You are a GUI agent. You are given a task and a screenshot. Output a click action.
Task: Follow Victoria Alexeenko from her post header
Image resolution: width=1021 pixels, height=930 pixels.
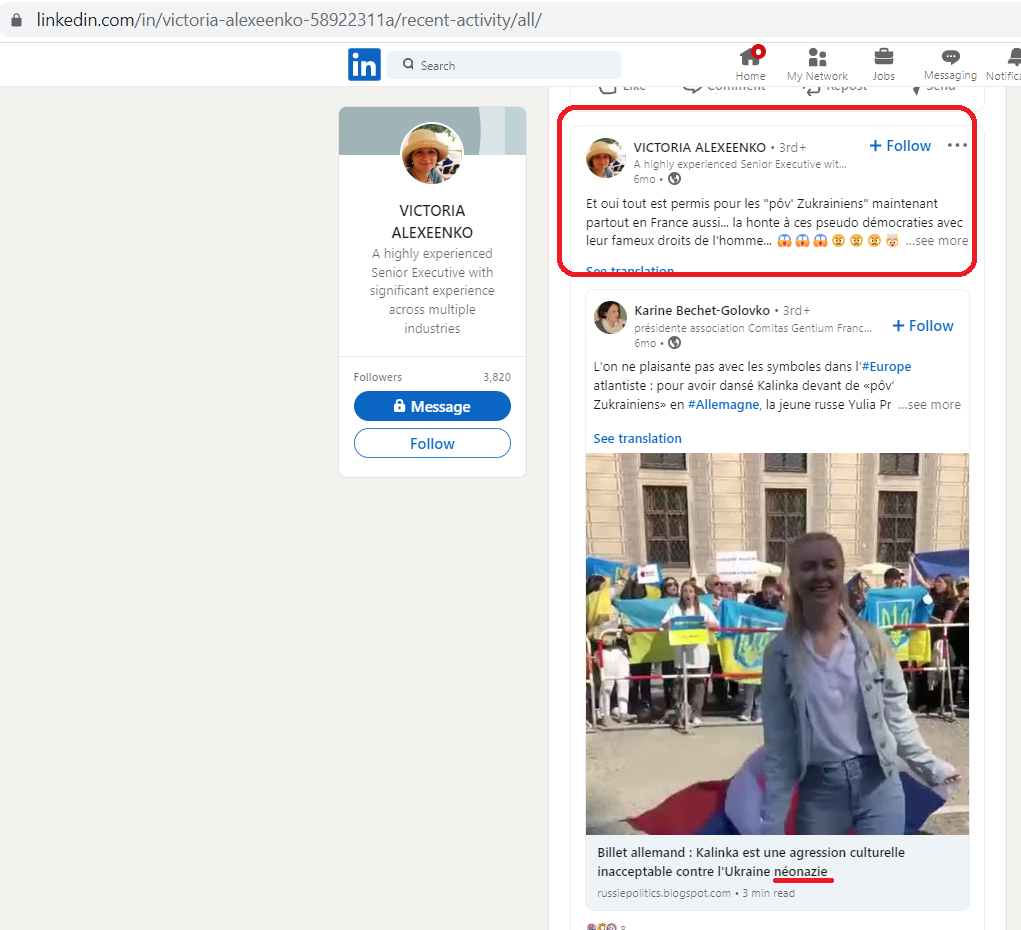pos(901,146)
